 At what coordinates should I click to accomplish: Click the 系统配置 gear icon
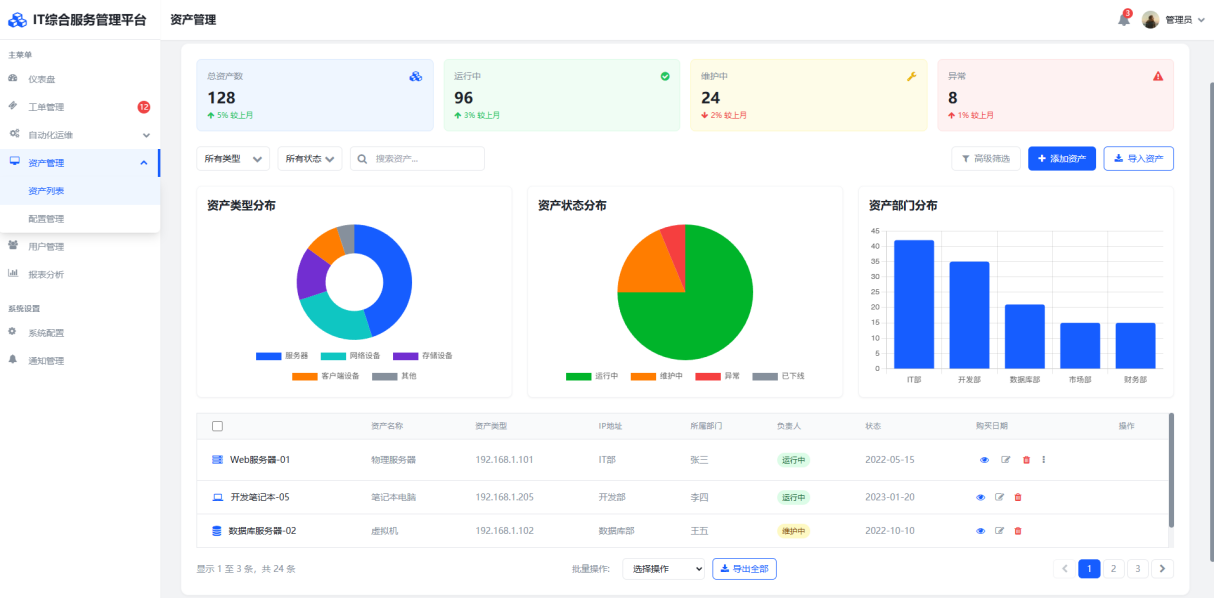[13, 332]
